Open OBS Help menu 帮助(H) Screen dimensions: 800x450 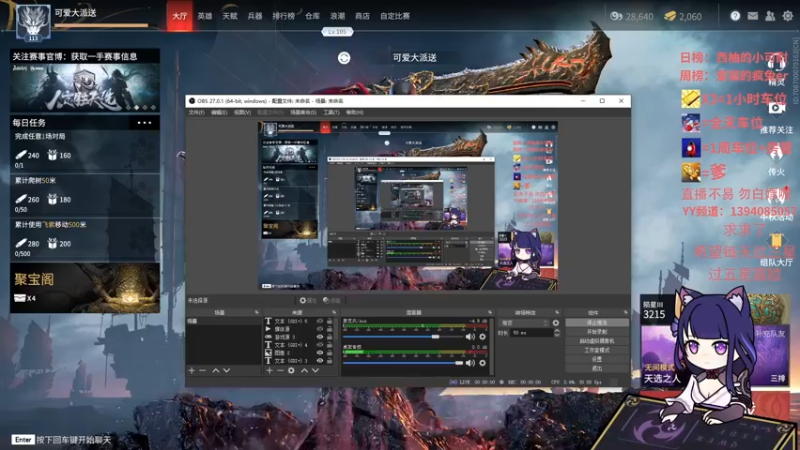[x=355, y=112]
